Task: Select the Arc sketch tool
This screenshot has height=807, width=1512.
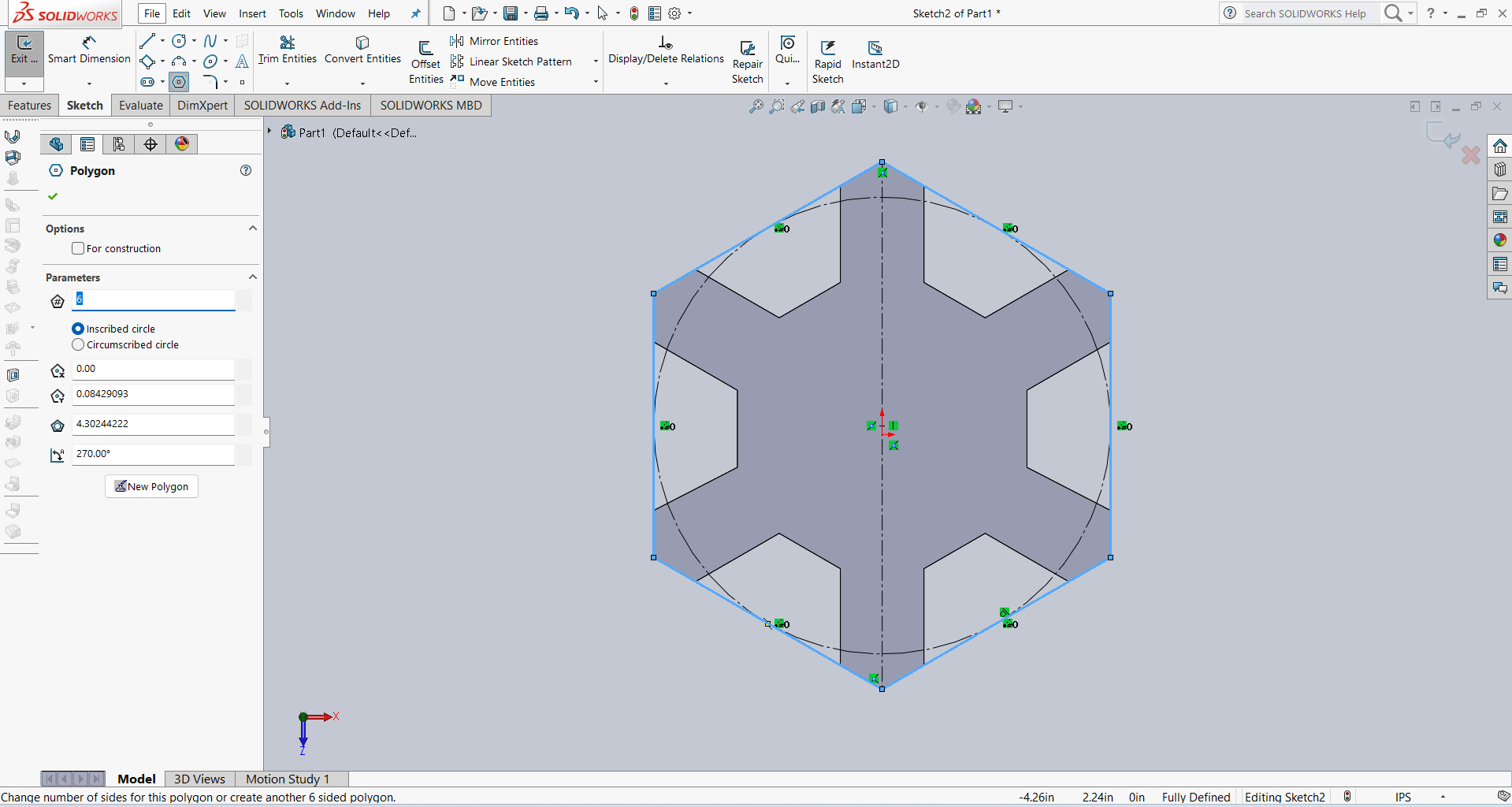Action: pos(180,61)
